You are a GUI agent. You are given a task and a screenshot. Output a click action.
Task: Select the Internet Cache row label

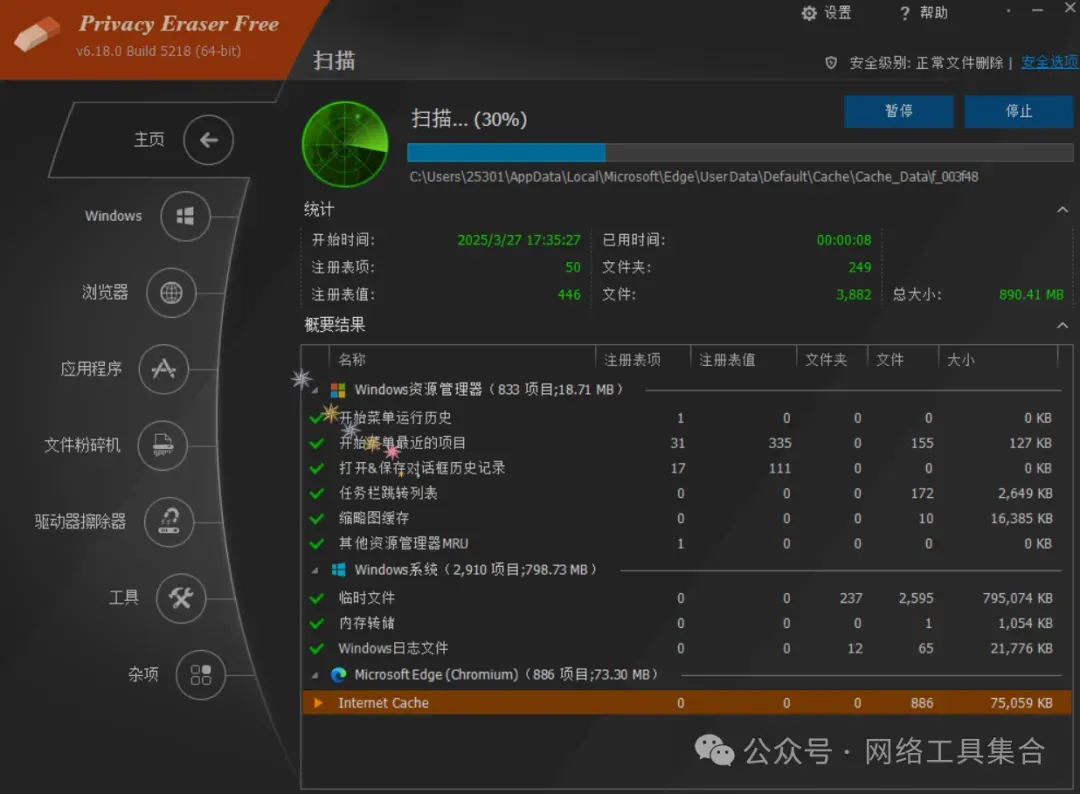tap(384, 703)
